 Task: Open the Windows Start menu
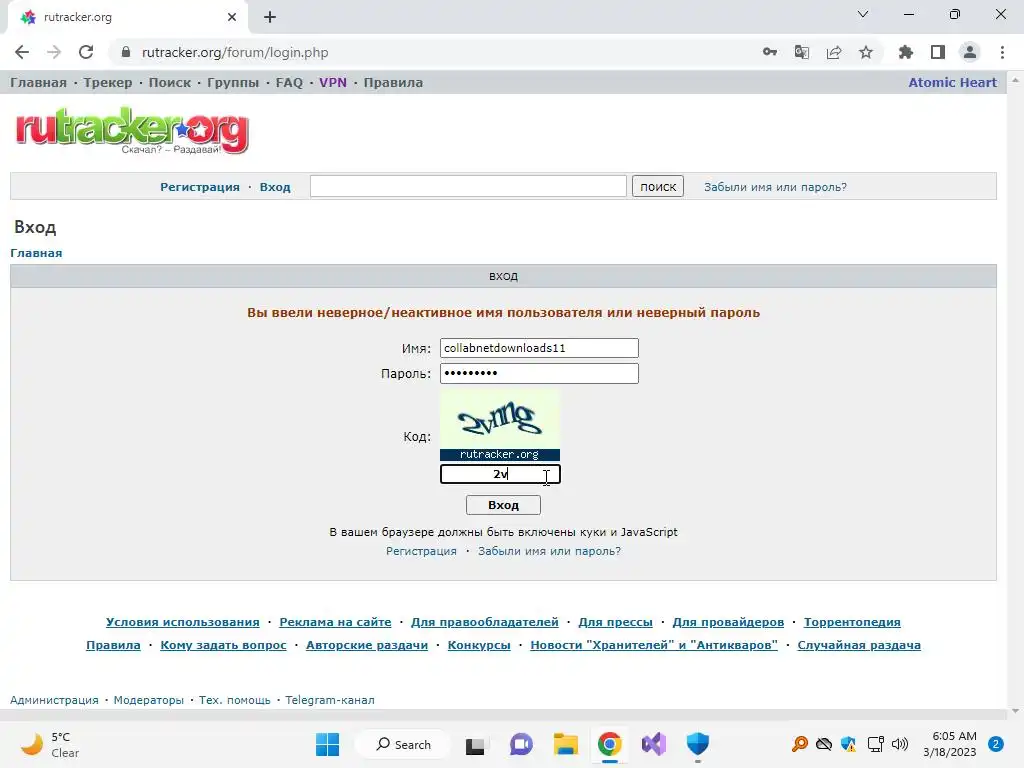[327, 744]
